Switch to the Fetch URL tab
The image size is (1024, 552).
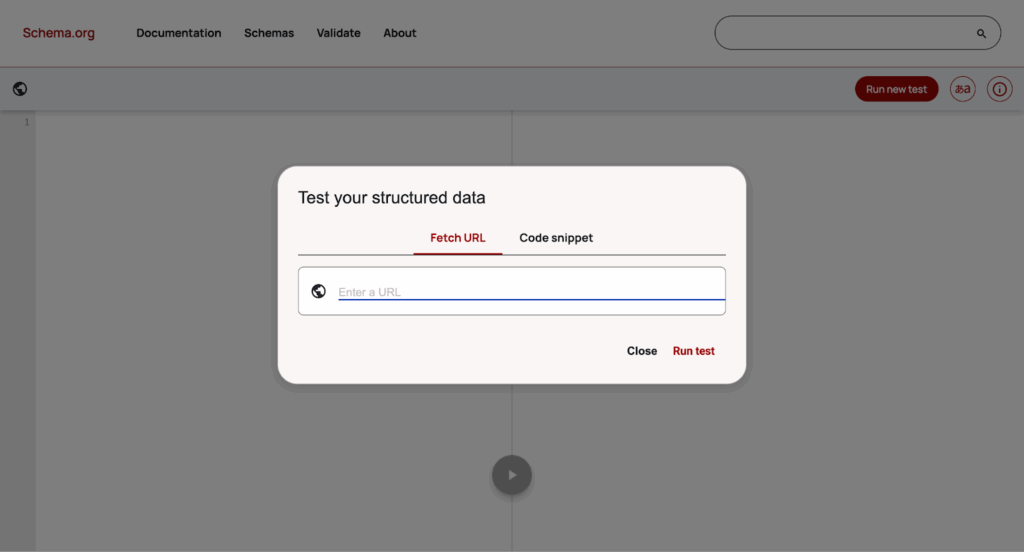[458, 238]
